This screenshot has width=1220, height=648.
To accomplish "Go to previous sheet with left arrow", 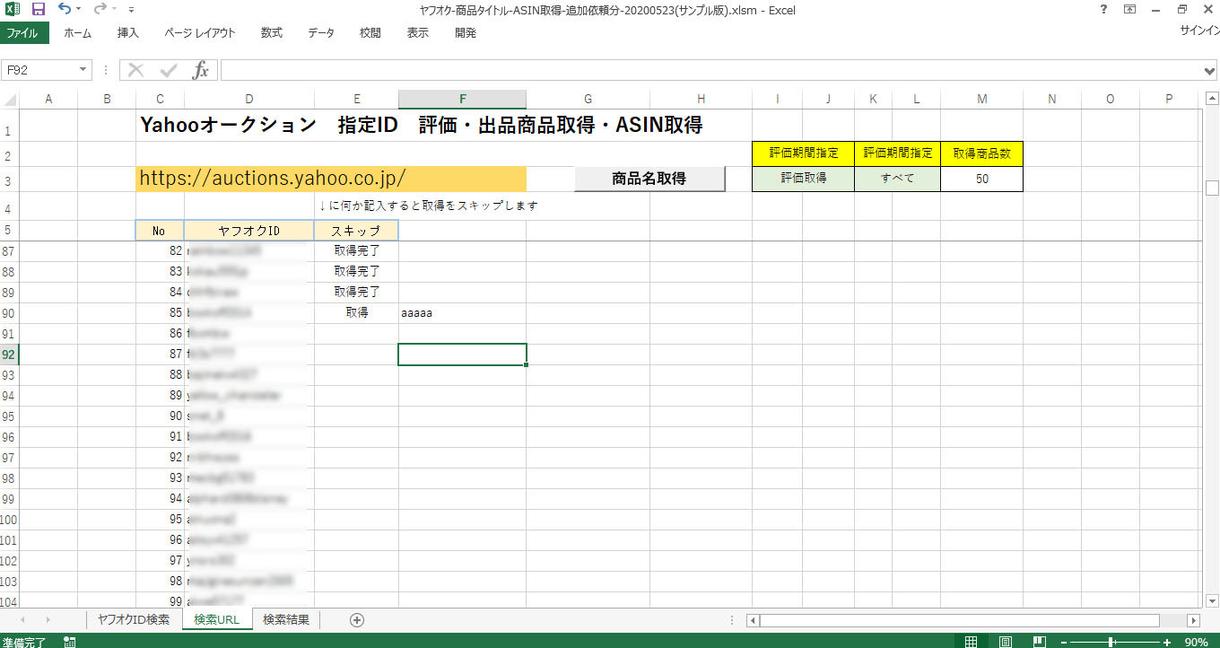I will [x=22, y=620].
